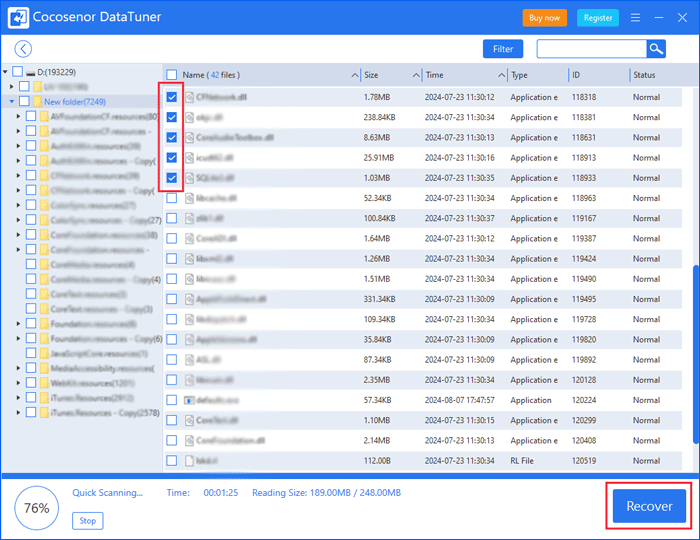Click WebKit.resources(1201) folder icon
This screenshot has height=540, width=700.
(x=44, y=383)
